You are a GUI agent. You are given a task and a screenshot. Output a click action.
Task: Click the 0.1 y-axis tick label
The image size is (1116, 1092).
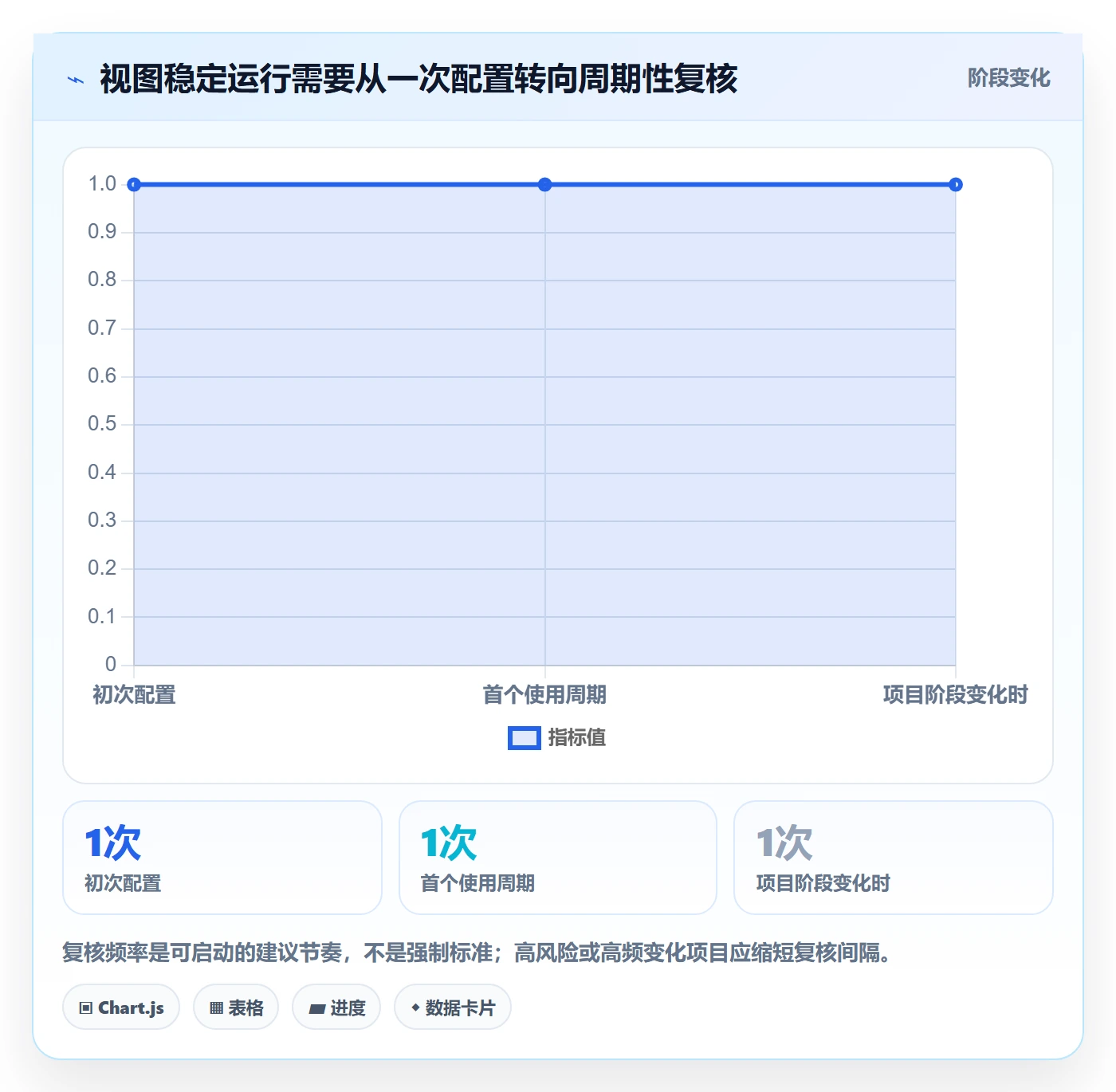click(102, 616)
